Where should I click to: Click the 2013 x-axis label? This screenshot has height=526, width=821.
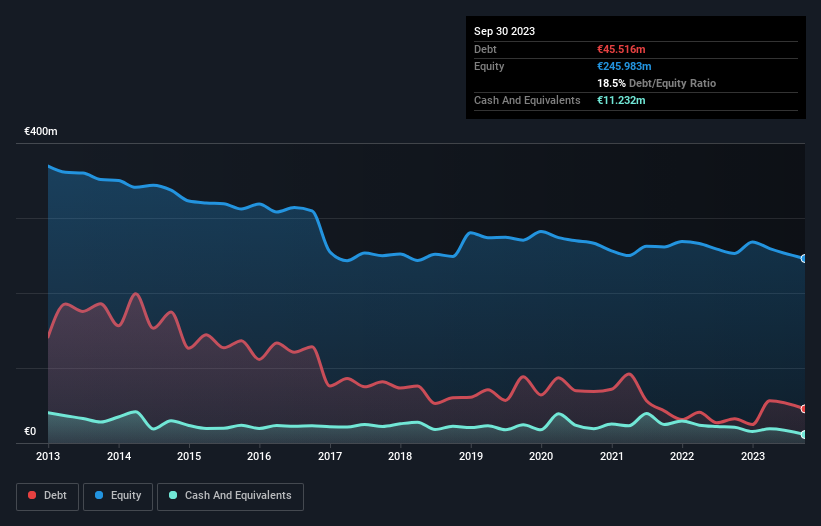tap(48, 456)
